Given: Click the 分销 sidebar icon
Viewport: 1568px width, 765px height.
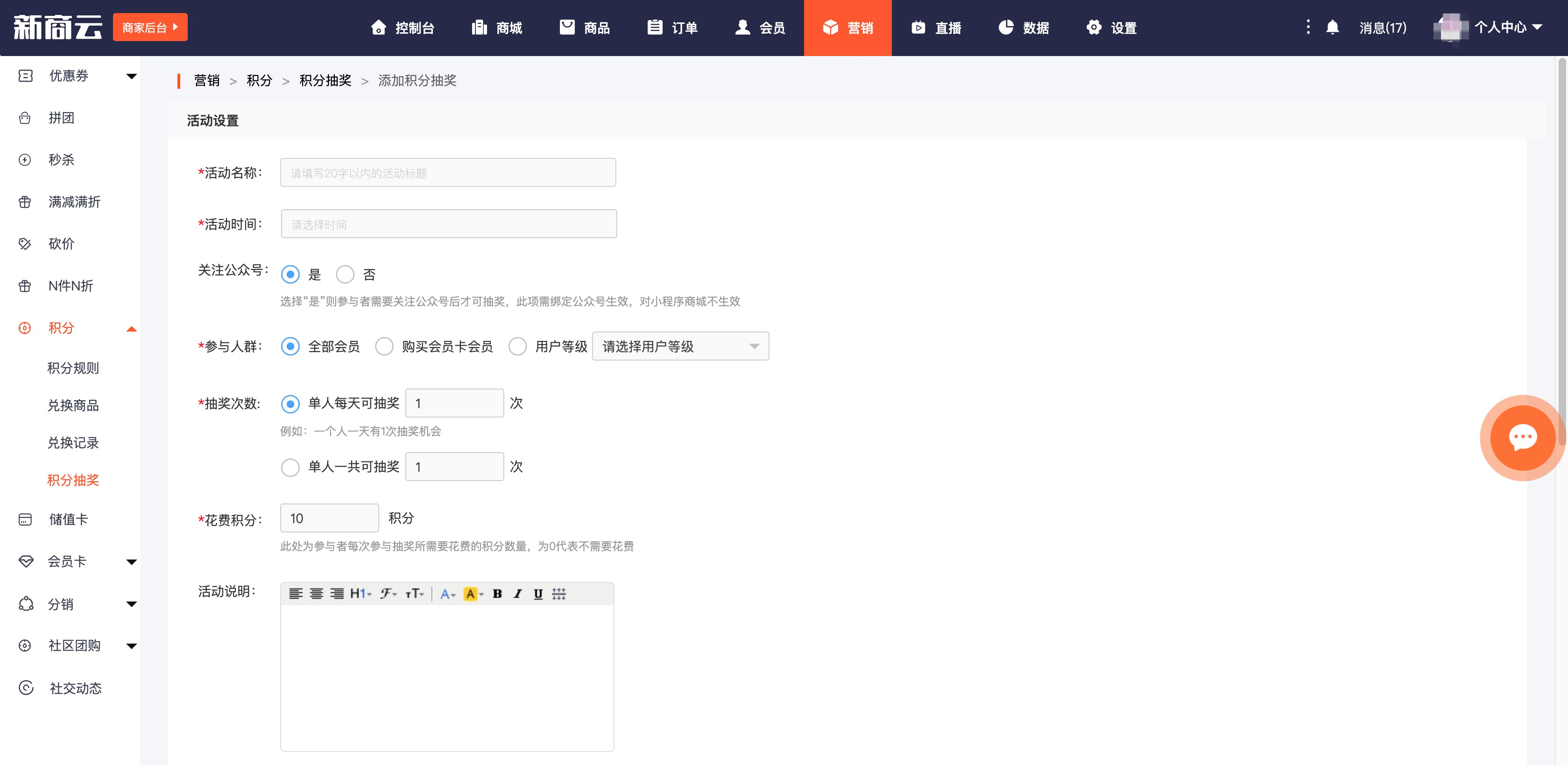Looking at the screenshot, I should click(x=26, y=604).
